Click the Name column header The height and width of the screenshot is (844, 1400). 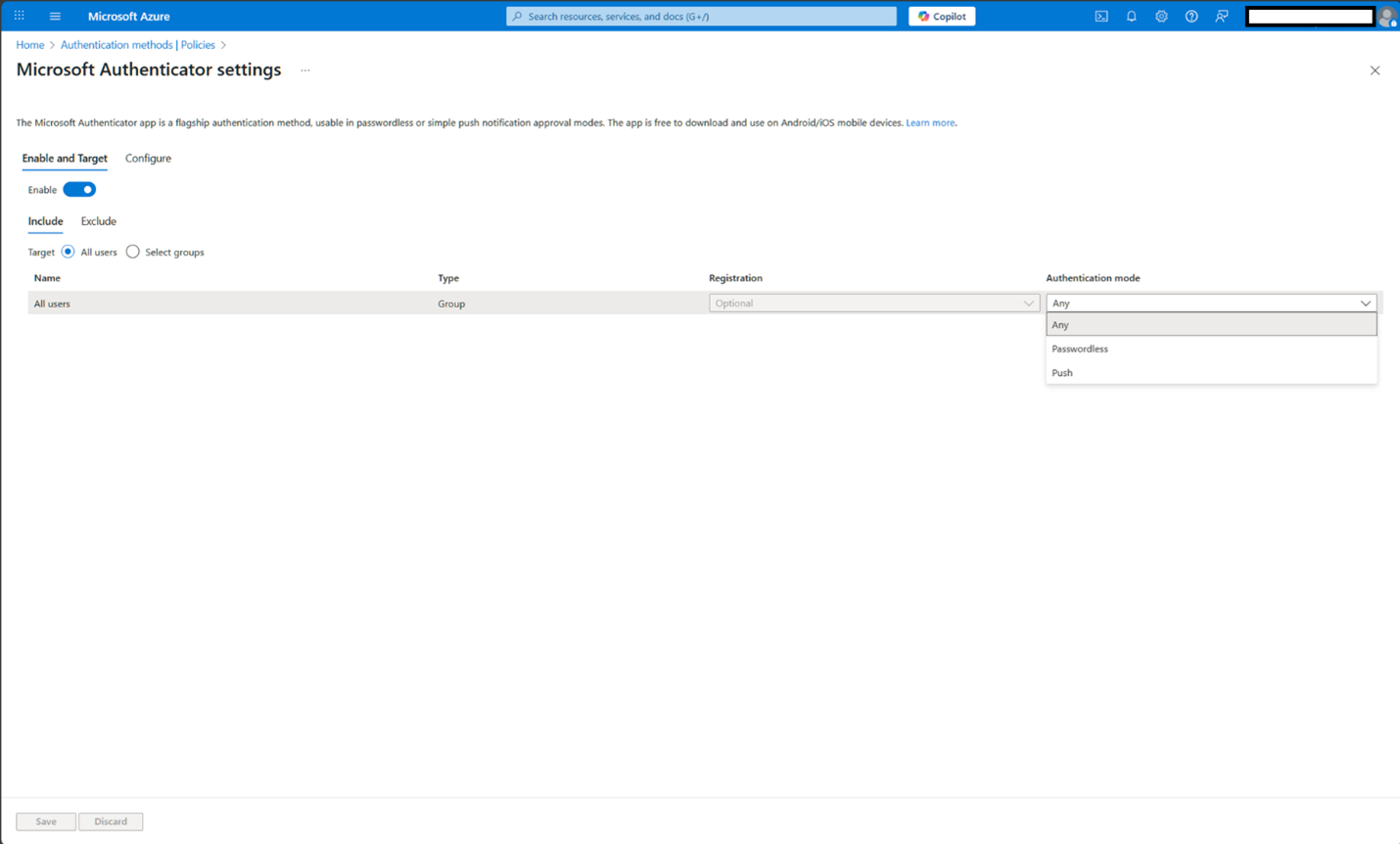pos(47,278)
